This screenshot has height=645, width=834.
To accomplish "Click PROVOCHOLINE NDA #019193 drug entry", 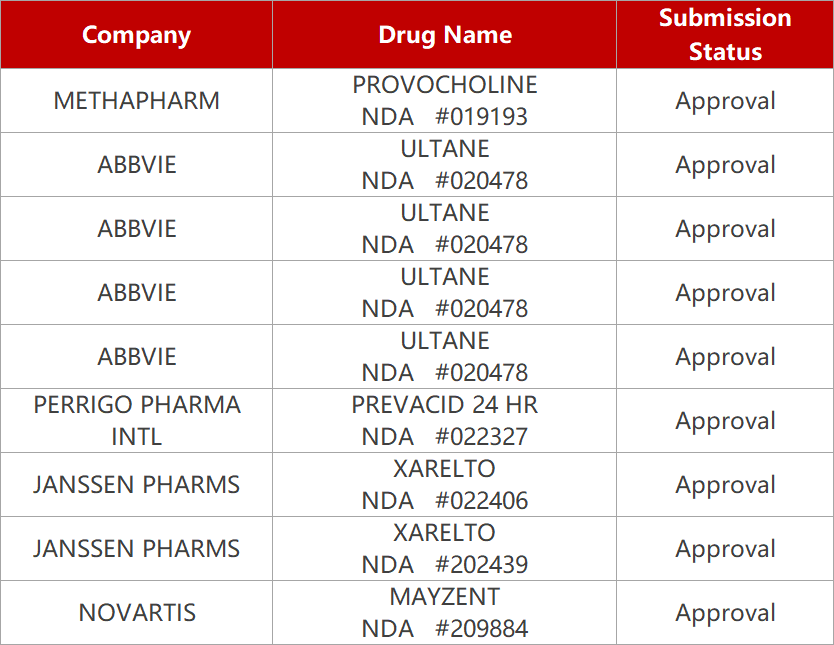I will (x=445, y=100).
